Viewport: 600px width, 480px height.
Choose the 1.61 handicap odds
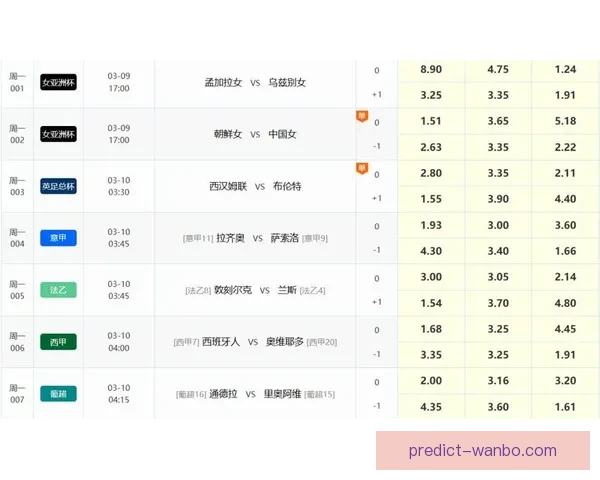click(565, 407)
